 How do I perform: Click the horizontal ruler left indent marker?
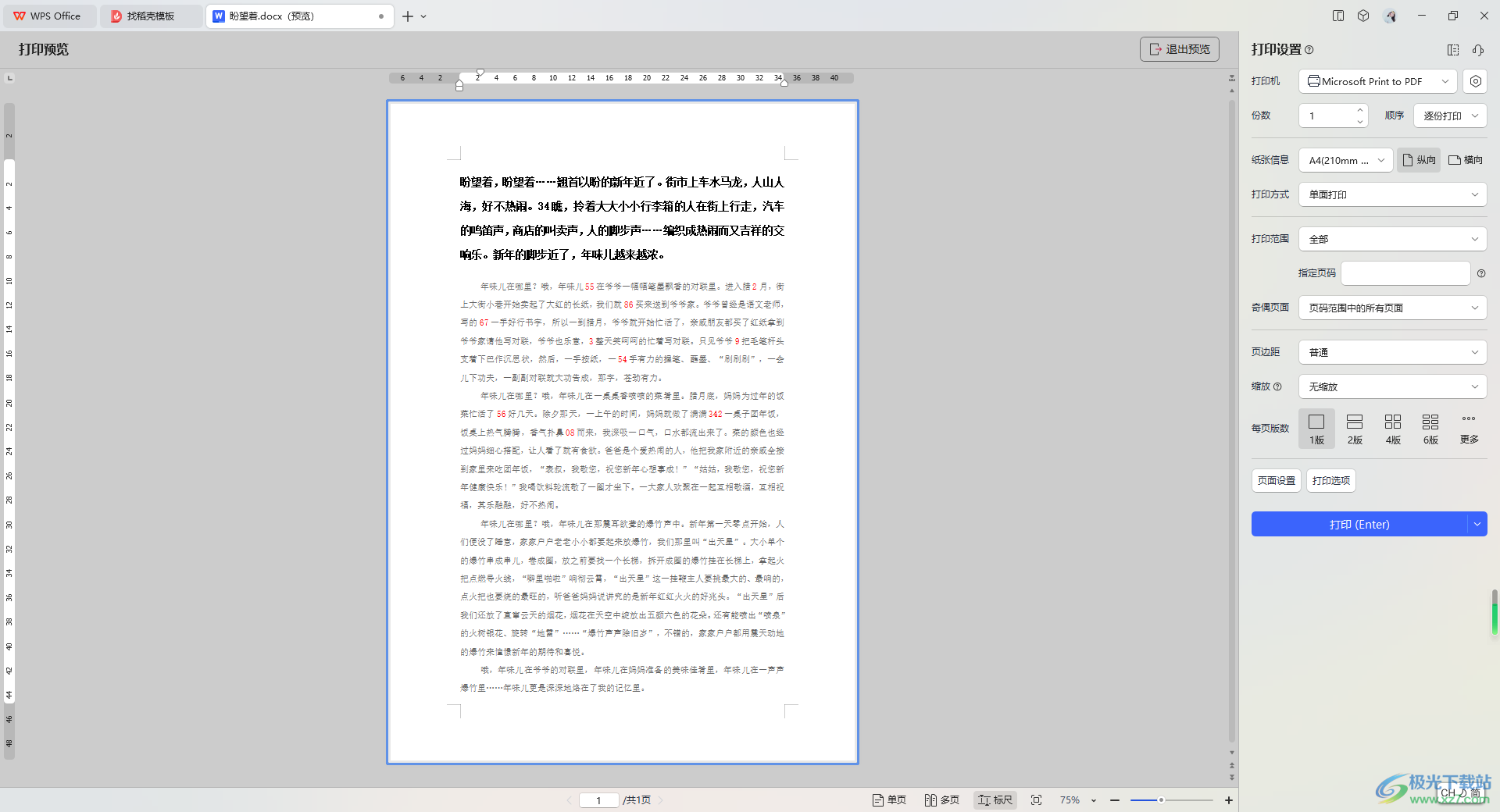click(x=459, y=86)
